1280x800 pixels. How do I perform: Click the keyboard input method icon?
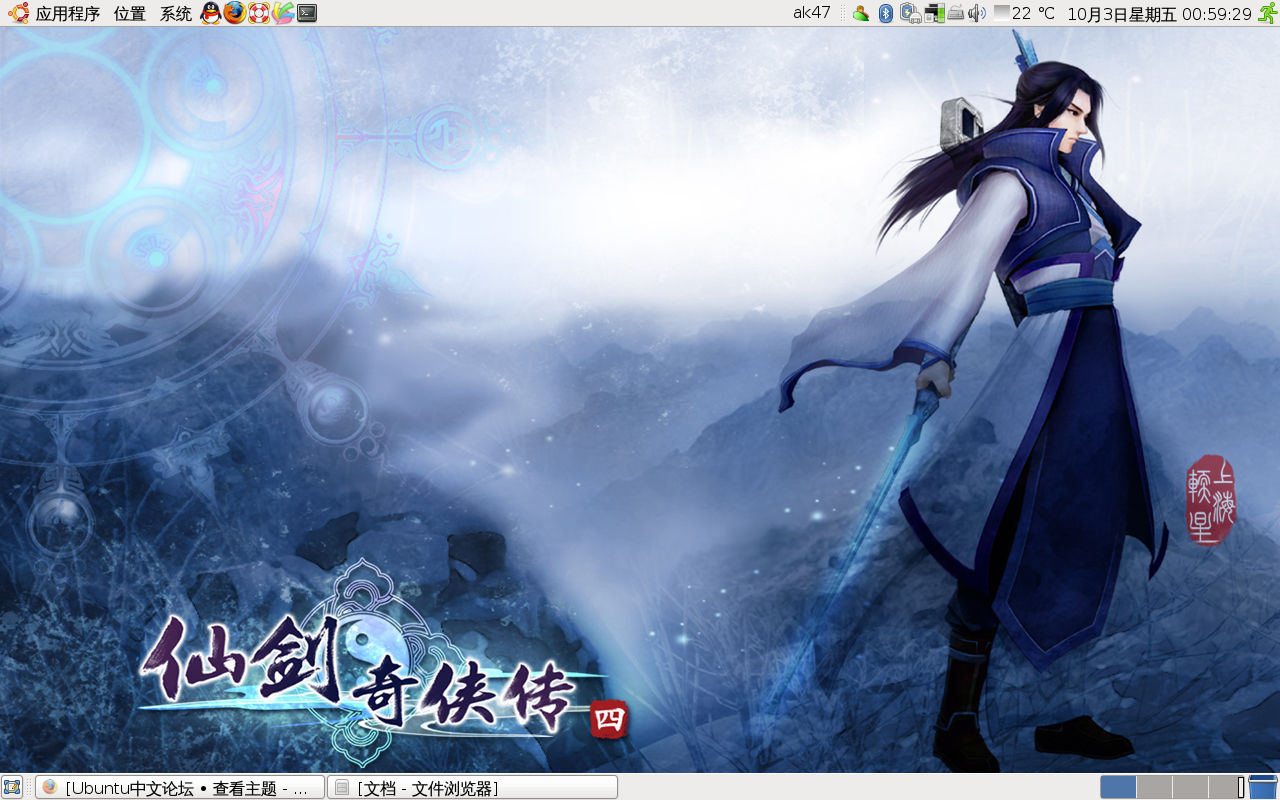(x=956, y=13)
